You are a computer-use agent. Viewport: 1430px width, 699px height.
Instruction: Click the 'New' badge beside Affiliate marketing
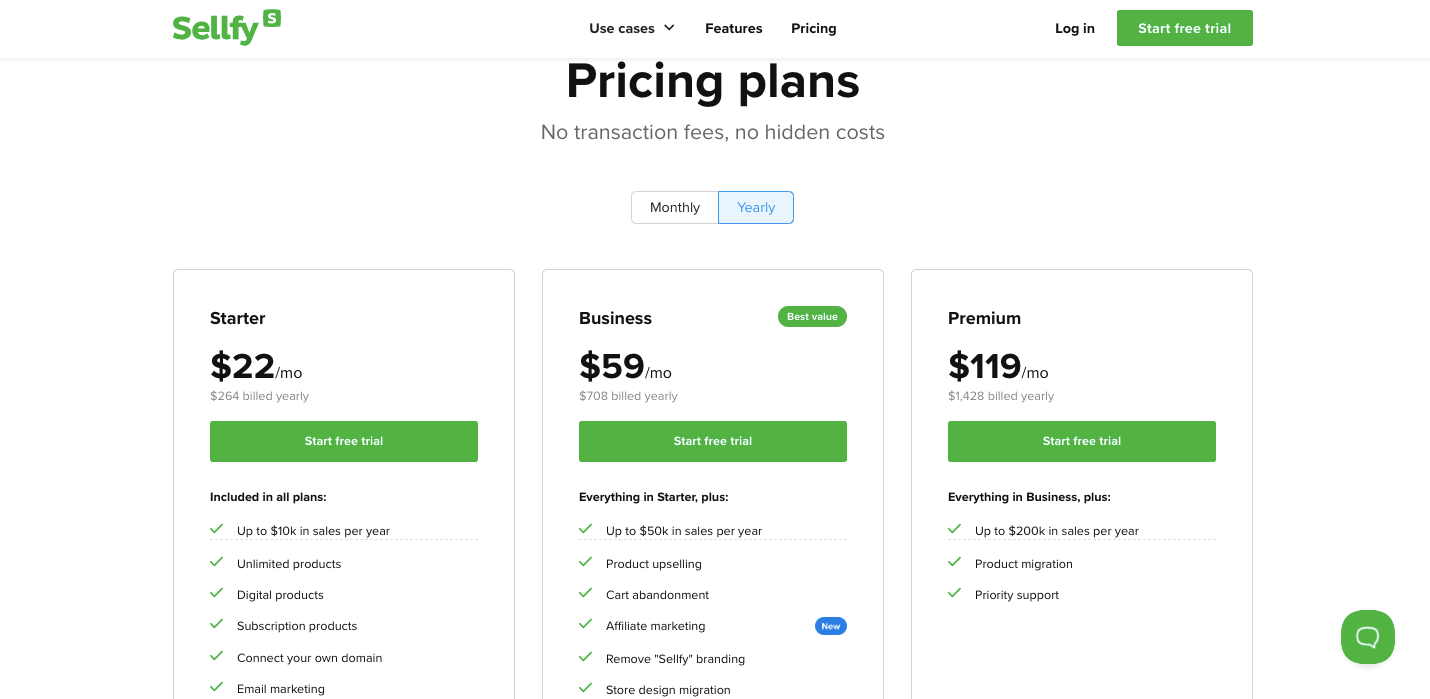[x=830, y=626]
